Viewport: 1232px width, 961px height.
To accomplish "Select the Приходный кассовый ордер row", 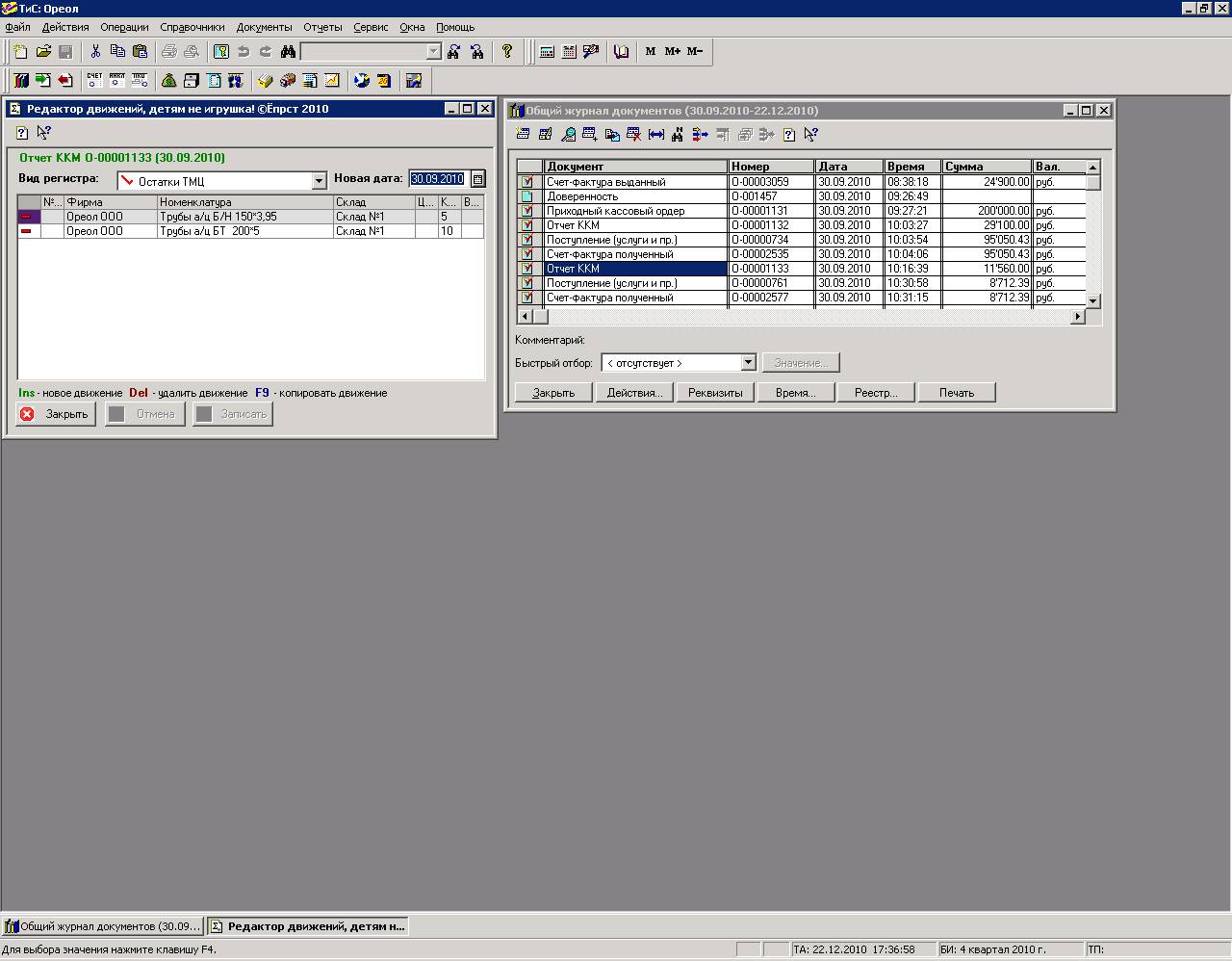I will point(801,211).
